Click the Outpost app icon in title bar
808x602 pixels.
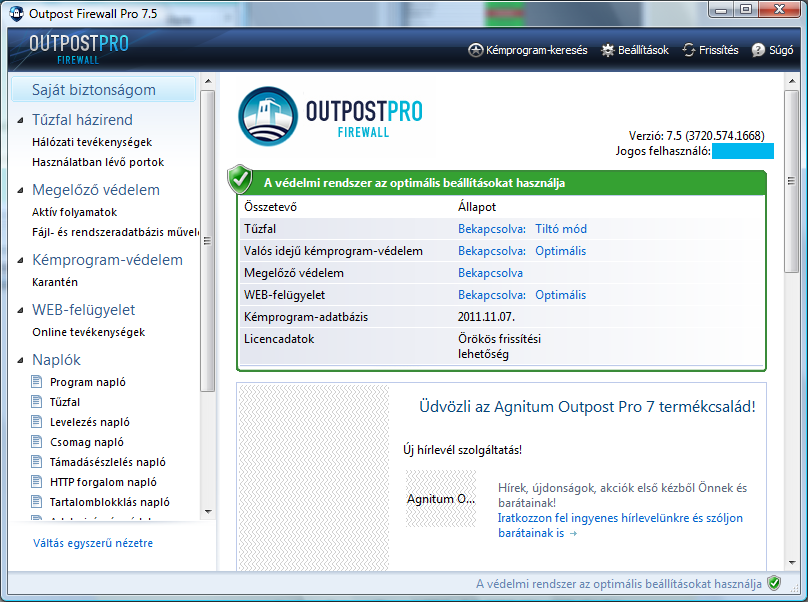(x=16, y=13)
